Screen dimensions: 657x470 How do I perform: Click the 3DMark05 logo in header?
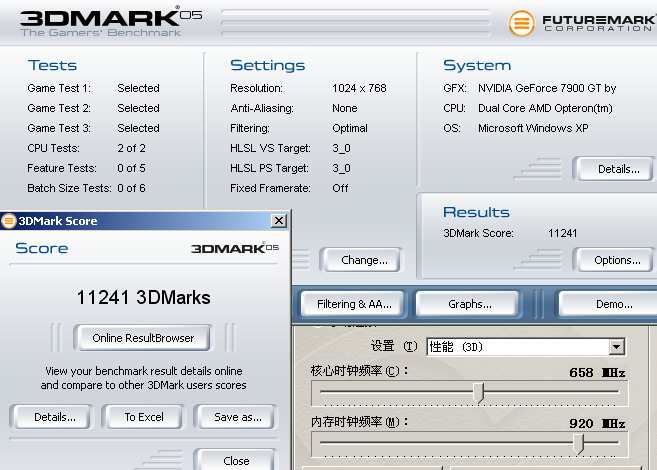[x=111, y=21]
